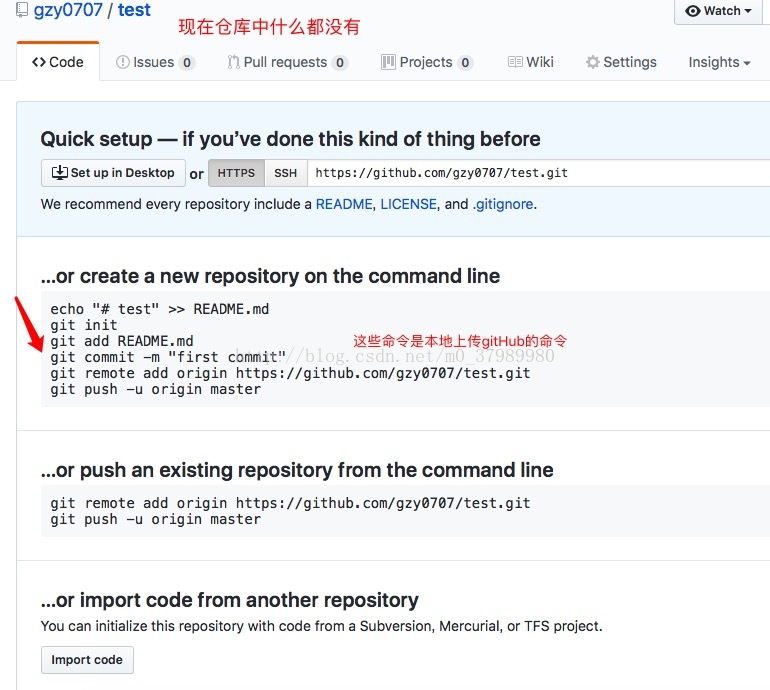Select the SSH protocol toggle

click(286, 173)
